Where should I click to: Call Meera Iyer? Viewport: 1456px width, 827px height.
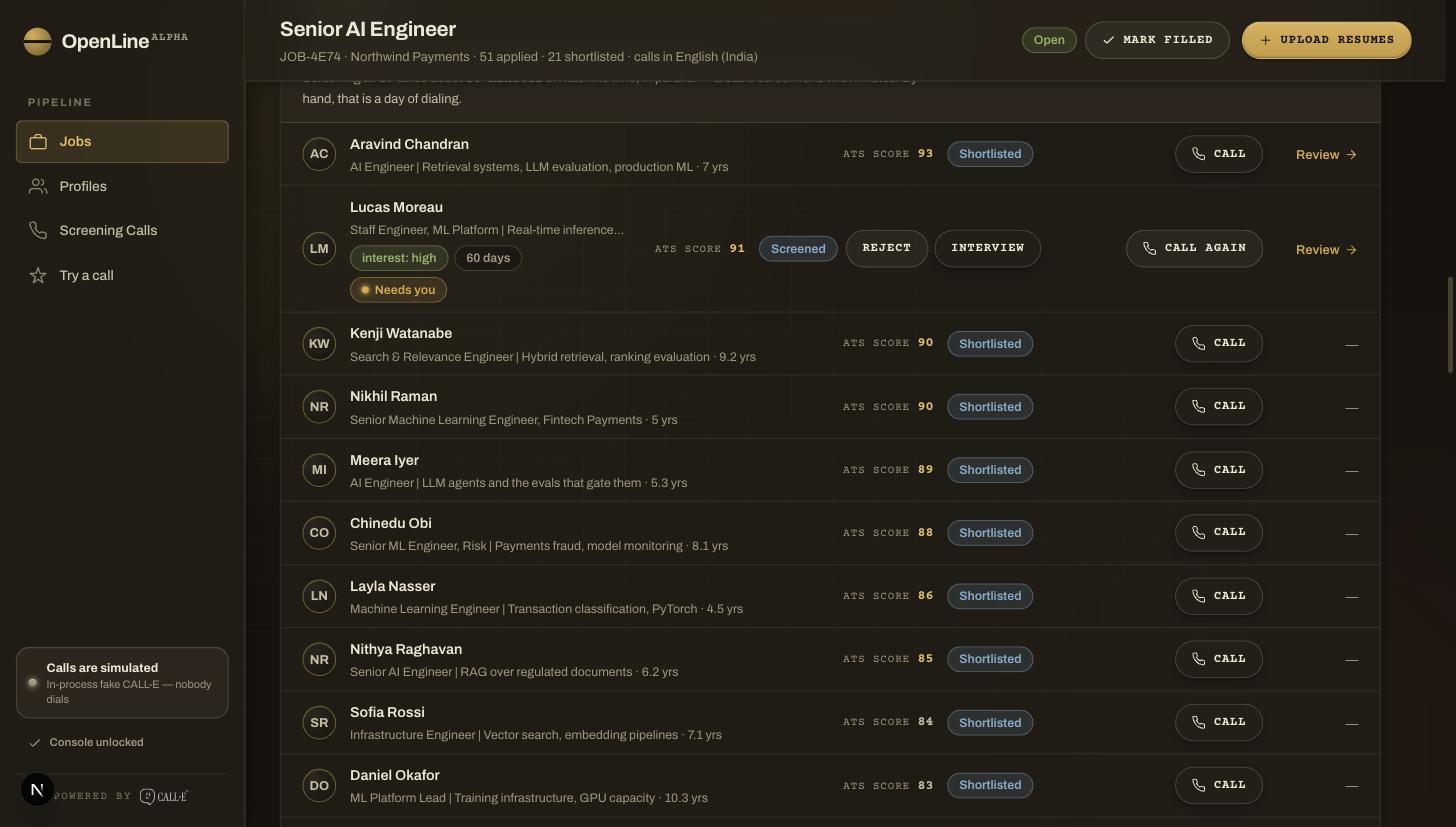[x=1219, y=470]
